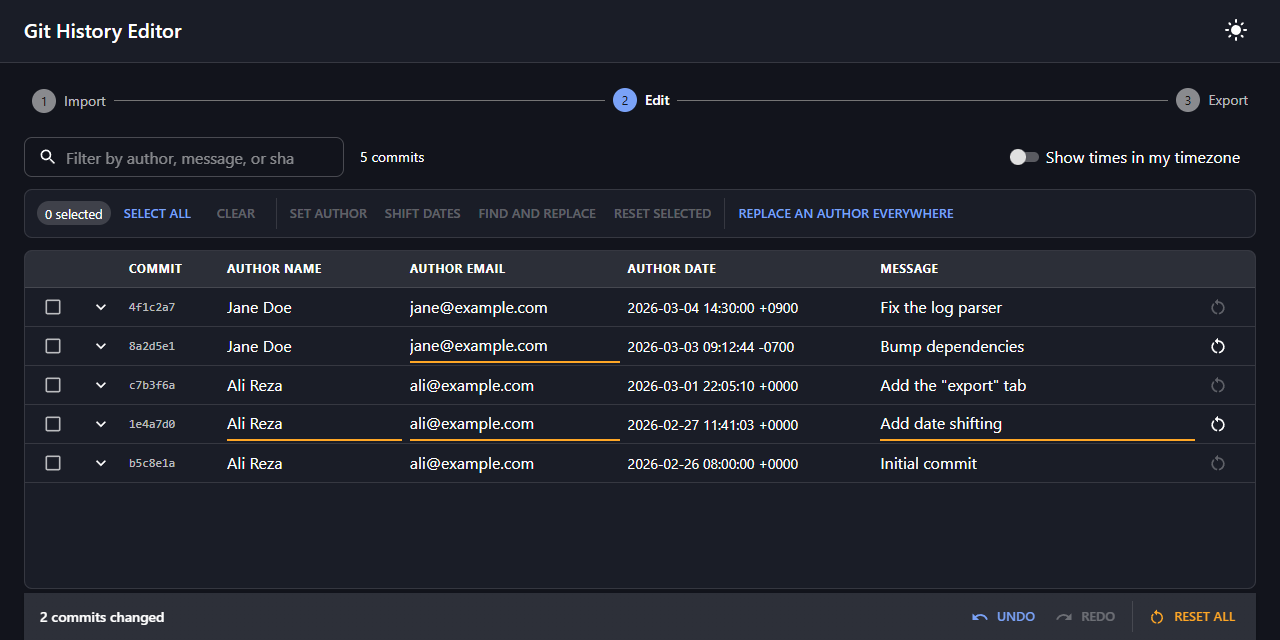Click the REDO button
Screen dimensions: 1280x640
tap(1086, 617)
